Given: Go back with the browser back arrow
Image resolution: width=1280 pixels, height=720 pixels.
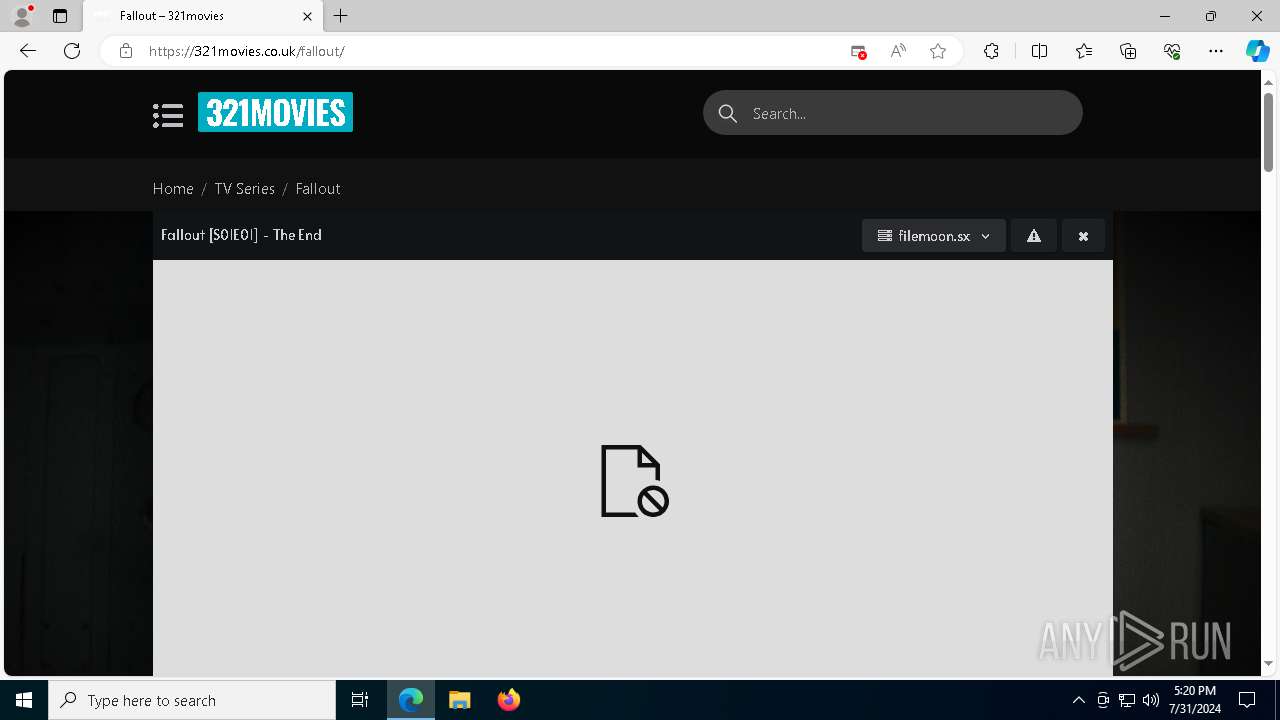Looking at the screenshot, I should point(28,51).
